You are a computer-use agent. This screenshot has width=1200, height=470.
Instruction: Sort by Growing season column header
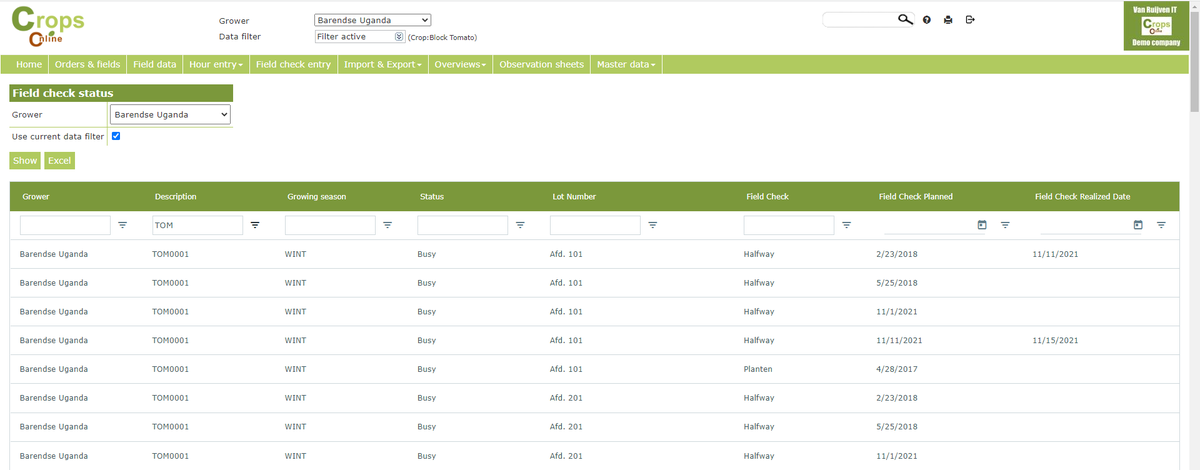316,197
